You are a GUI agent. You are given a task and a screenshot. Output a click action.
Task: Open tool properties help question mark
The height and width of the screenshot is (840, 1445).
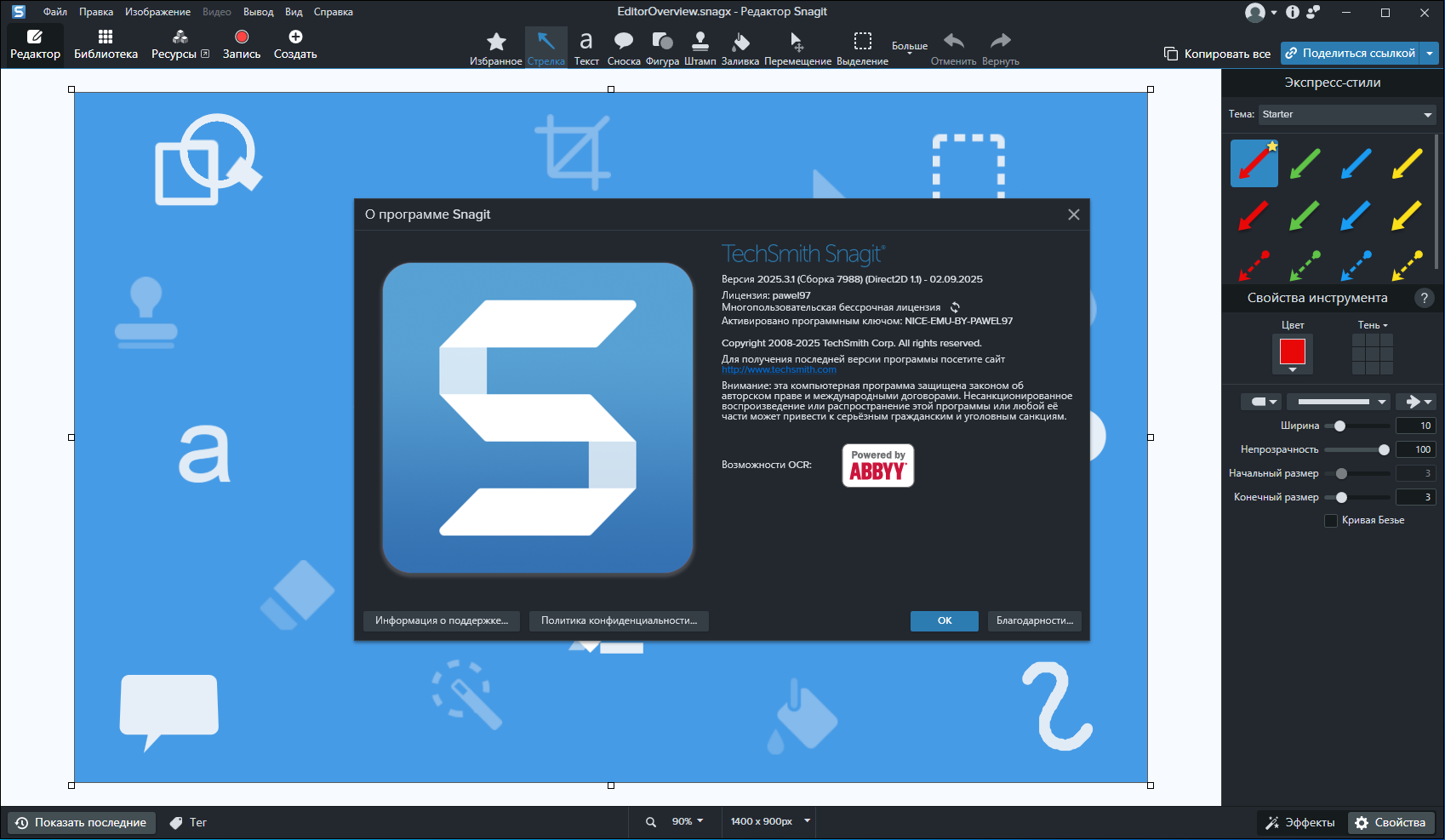1424,298
